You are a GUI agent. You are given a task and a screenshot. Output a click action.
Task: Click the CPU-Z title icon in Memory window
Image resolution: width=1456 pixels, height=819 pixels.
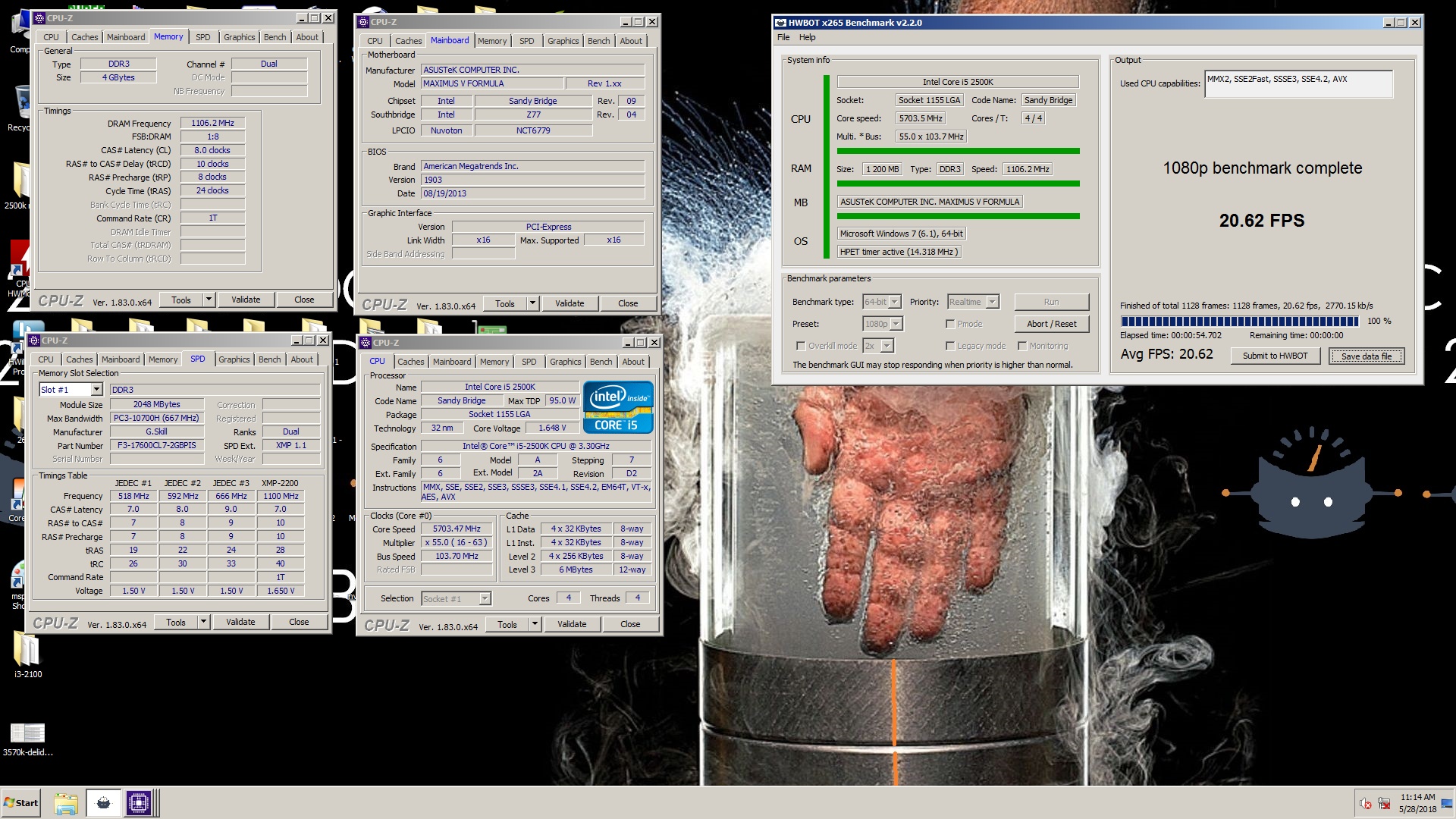click(39, 18)
